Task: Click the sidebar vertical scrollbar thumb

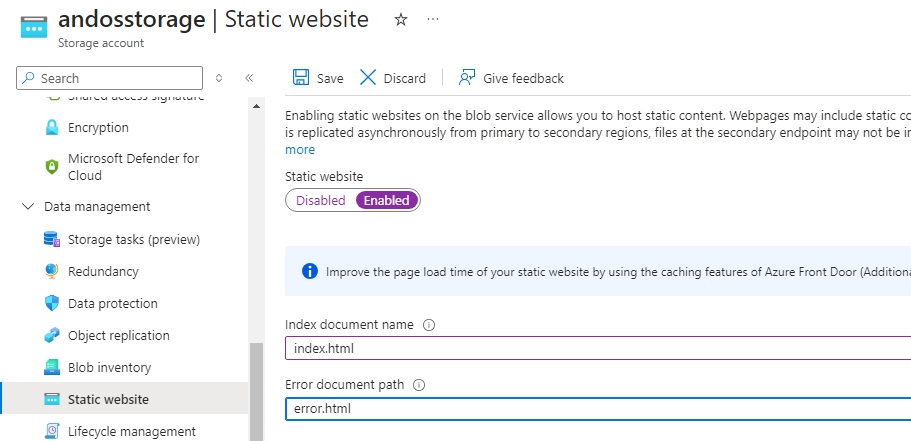Action: coord(256,390)
